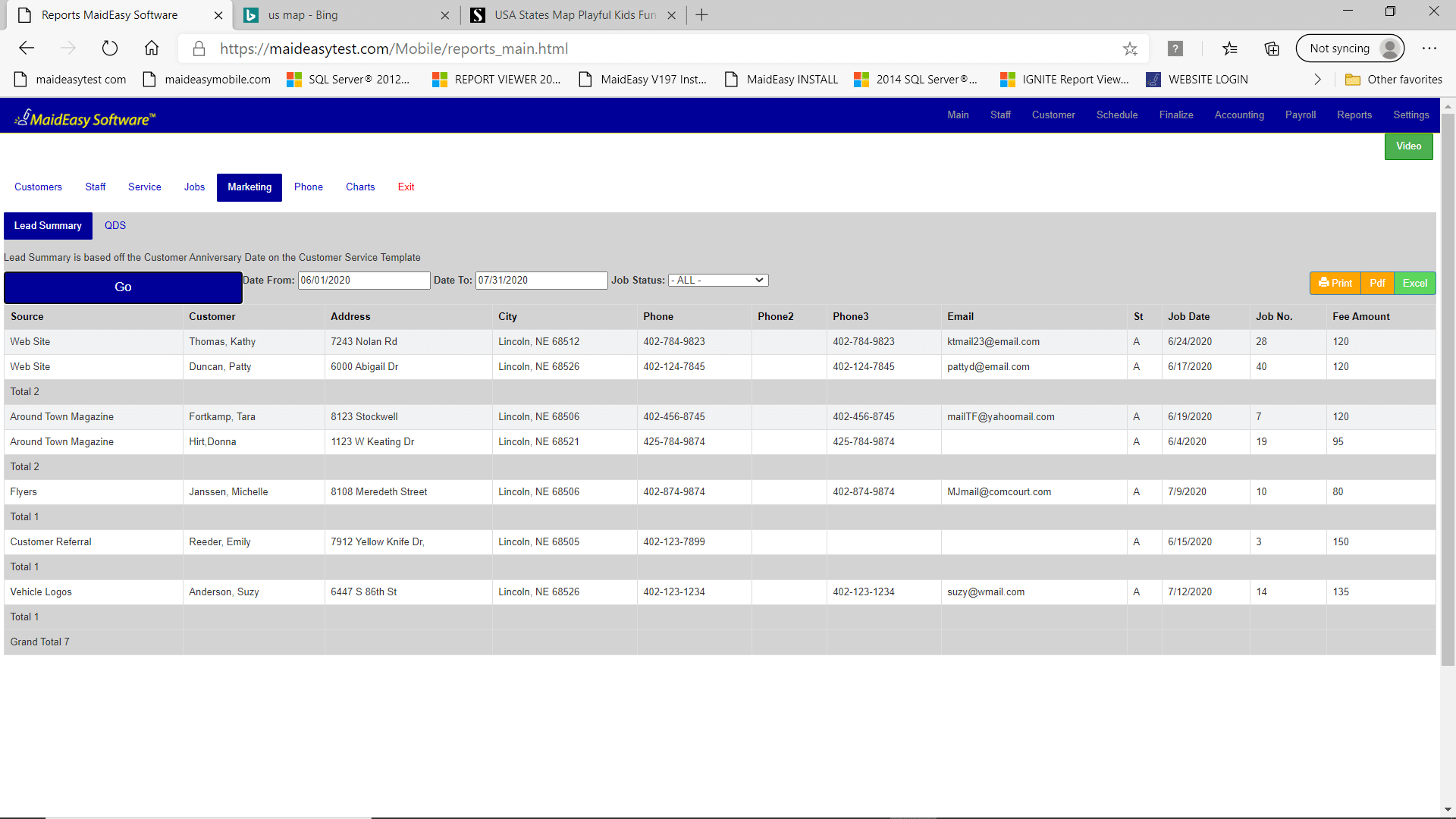Image resolution: width=1456 pixels, height=819 pixels.
Task: Open the Settings menu
Action: tap(1411, 115)
